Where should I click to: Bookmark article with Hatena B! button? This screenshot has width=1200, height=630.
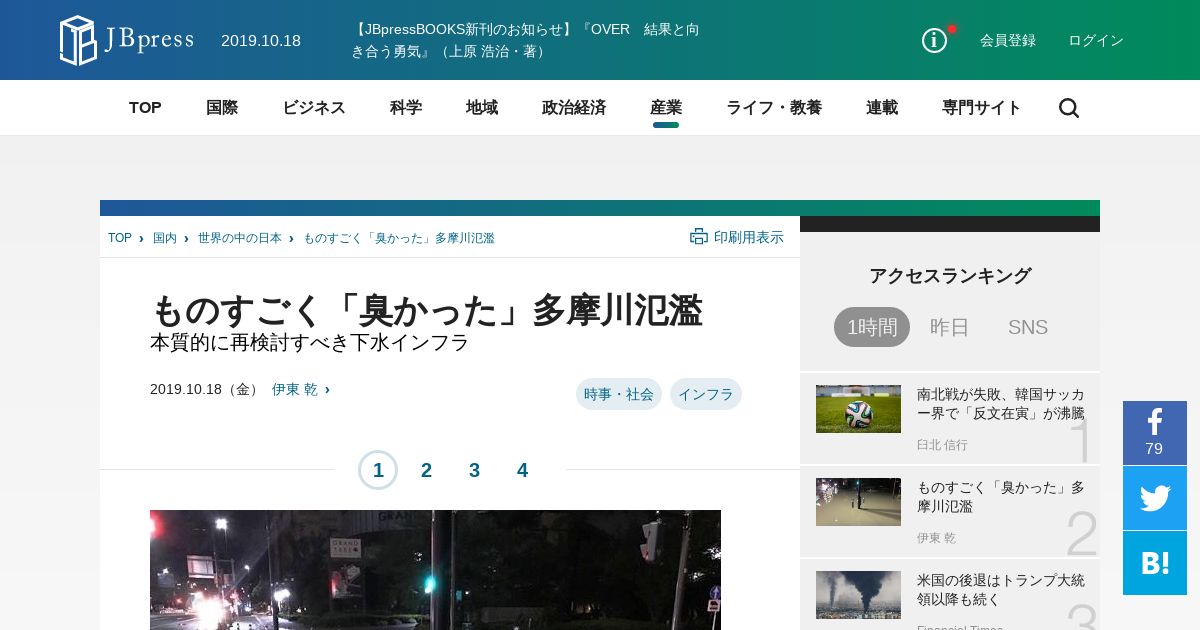pos(1155,563)
